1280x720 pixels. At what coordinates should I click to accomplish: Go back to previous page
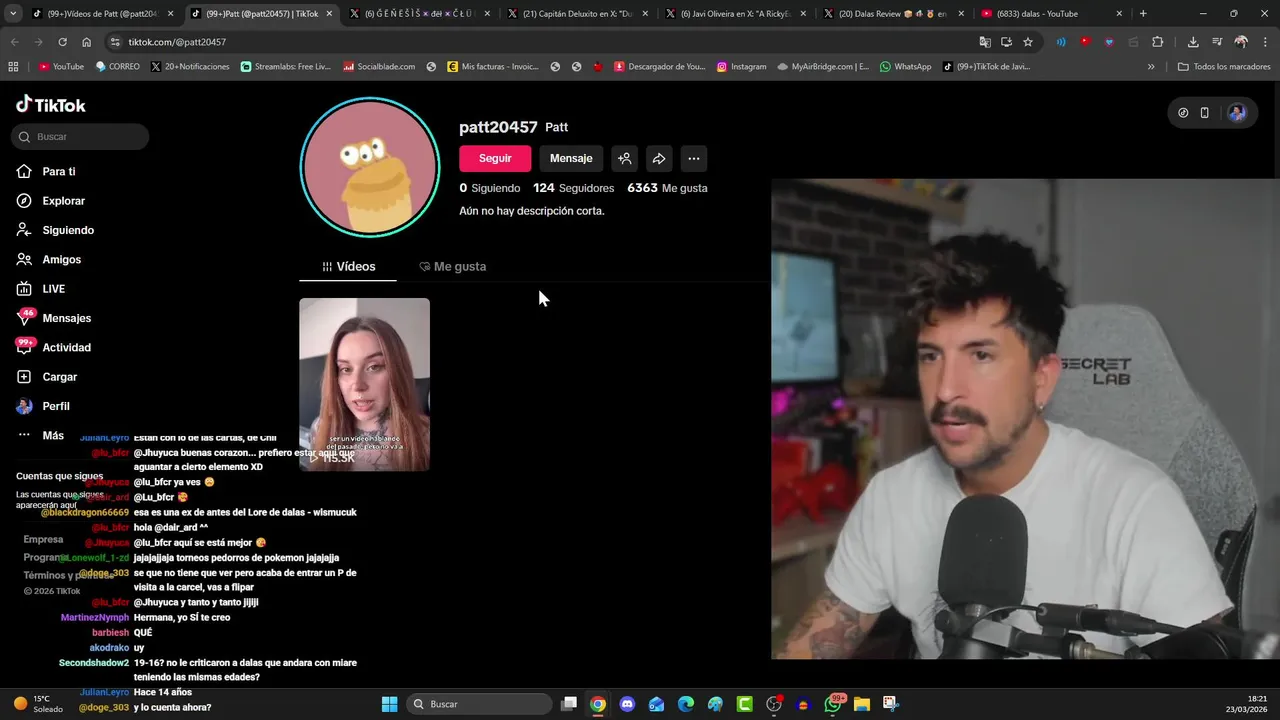[x=14, y=42]
